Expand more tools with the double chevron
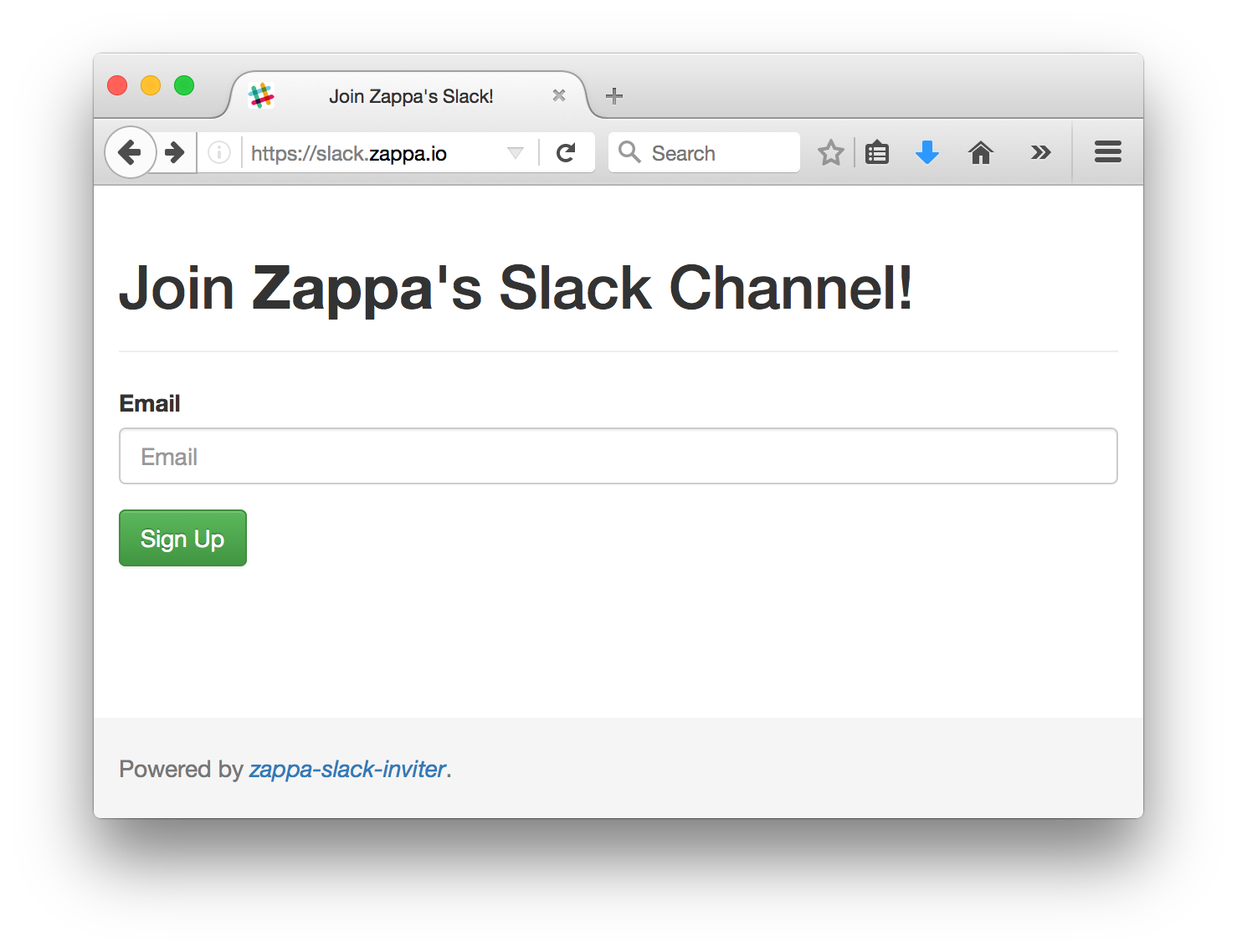The width and height of the screenshot is (1237, 952). pos(1040,152)
